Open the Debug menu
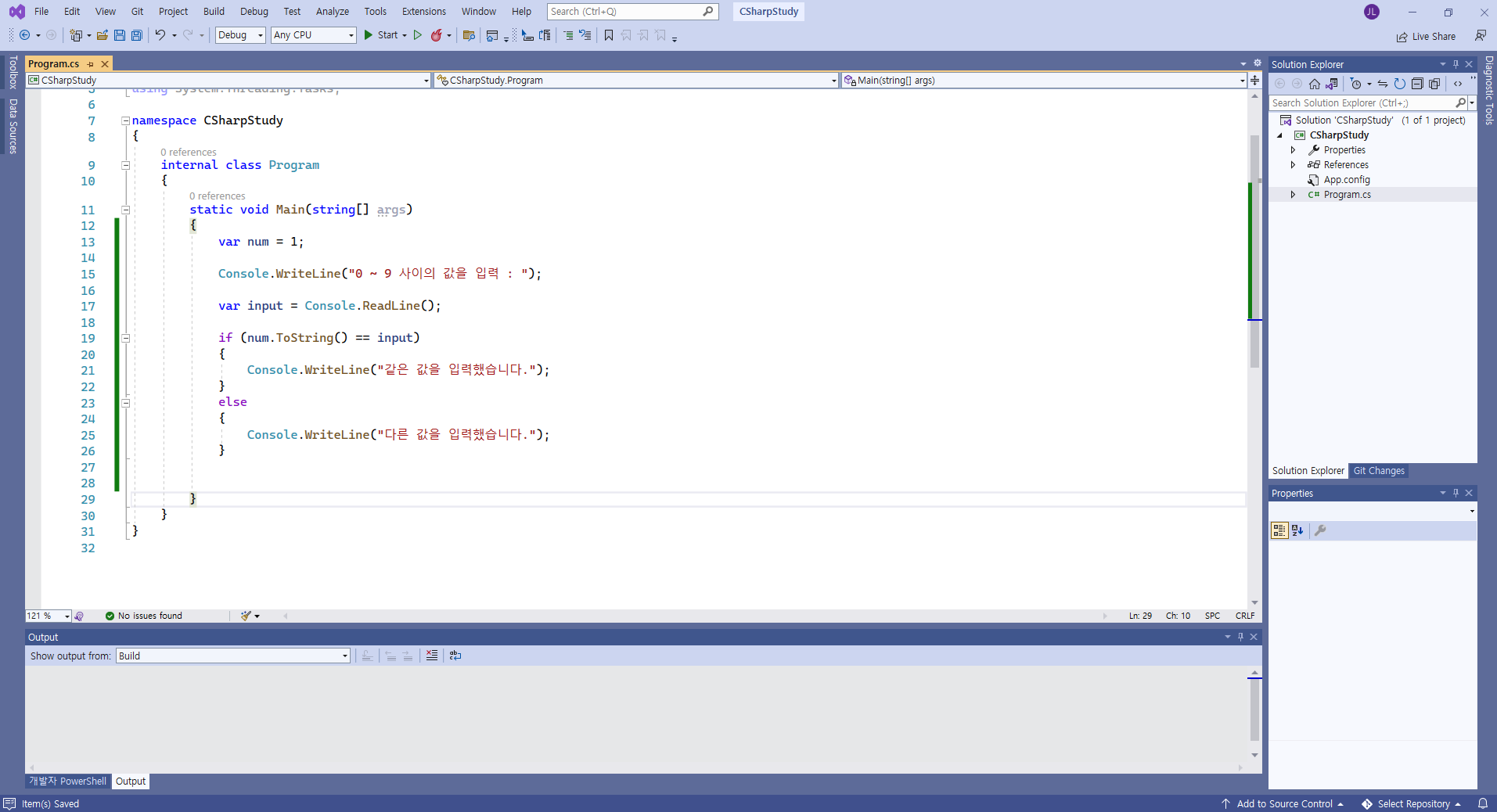Viewport: 1497px width, 812px height. point(254,11)
